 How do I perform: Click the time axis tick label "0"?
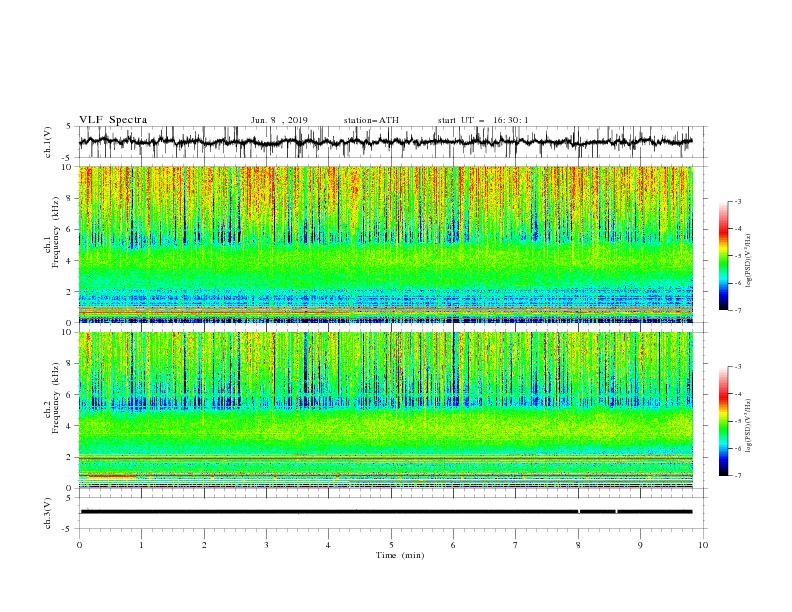pyautogui.click(x=79, y=545)
